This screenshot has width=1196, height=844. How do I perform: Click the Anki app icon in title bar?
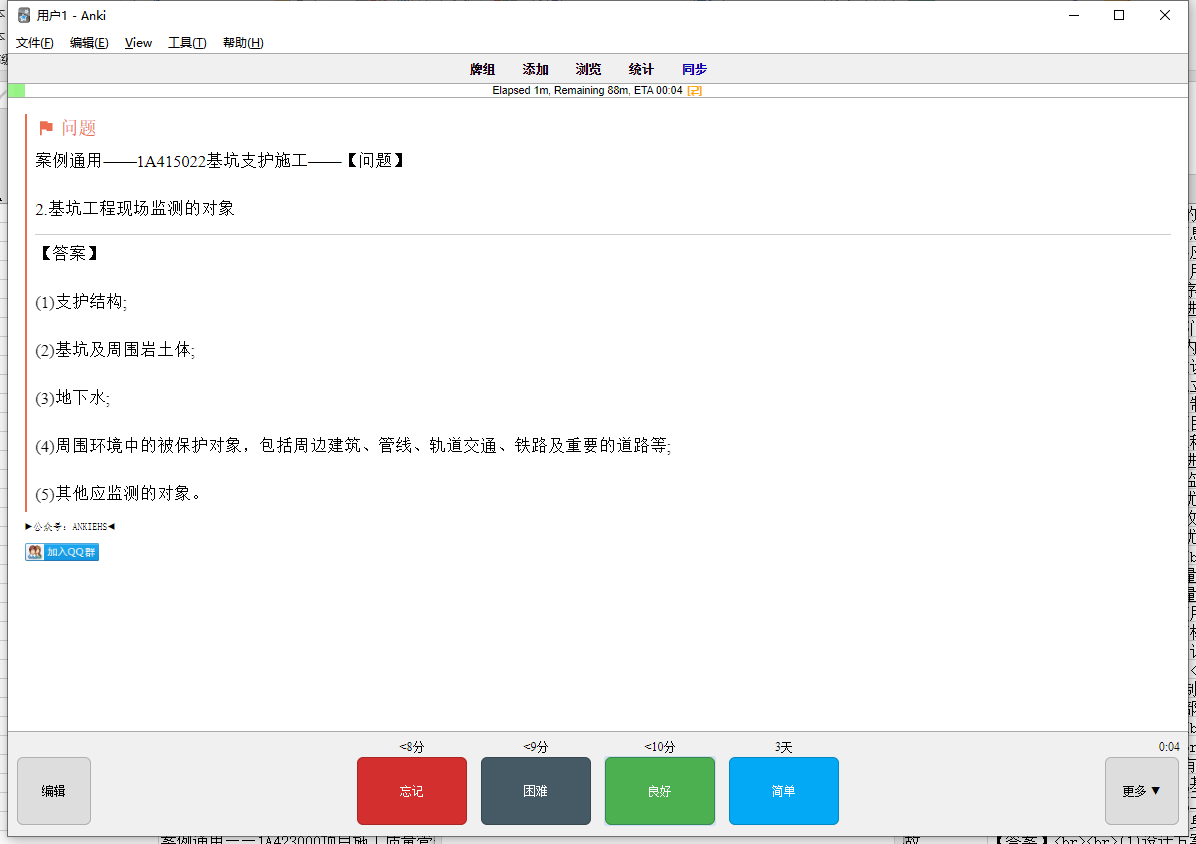(24, 15)
